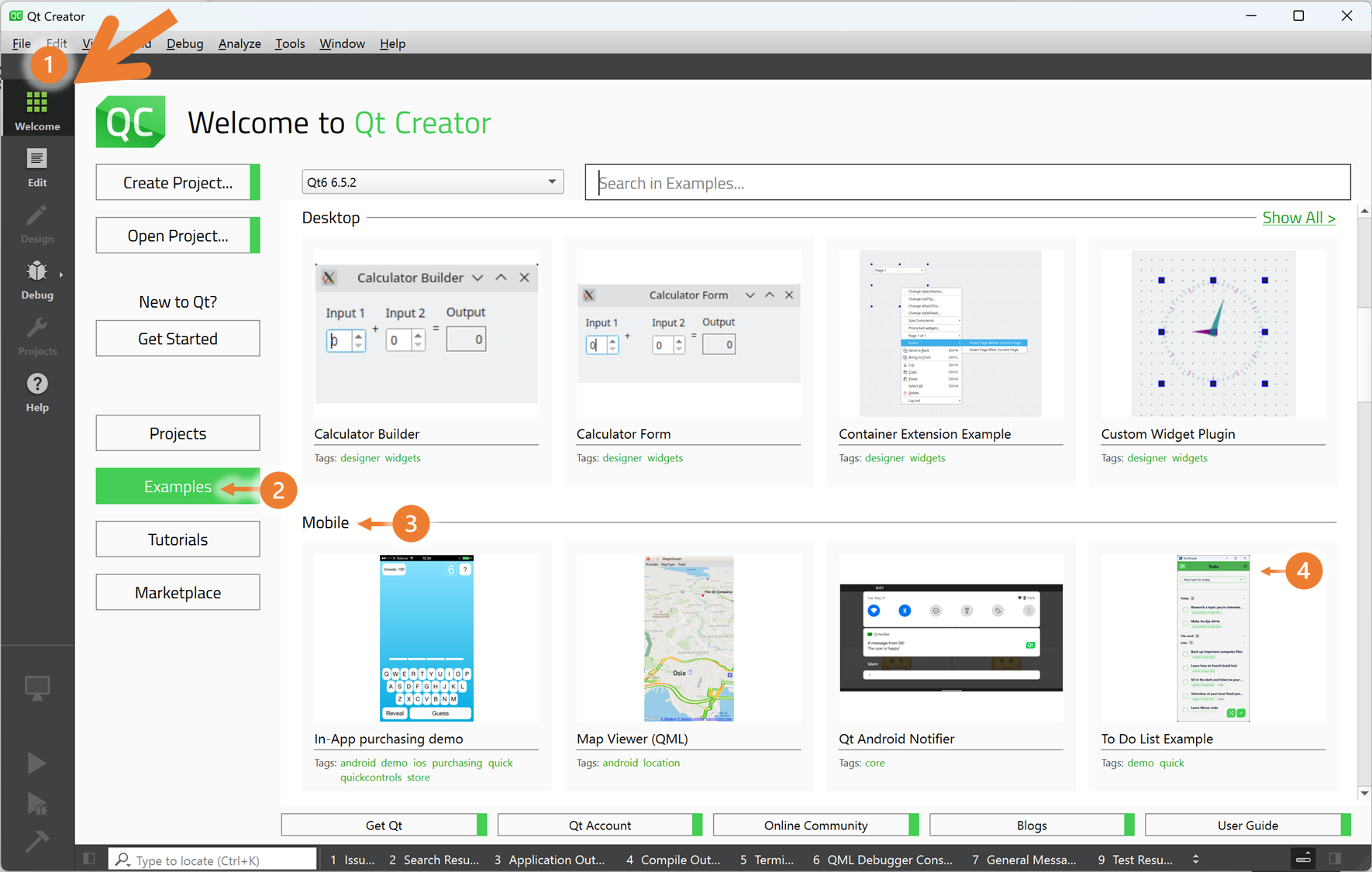Screen dimensions: 1372x872
Task: Open Calculator Builder example thumbnail
Action: tap(426, 333)
